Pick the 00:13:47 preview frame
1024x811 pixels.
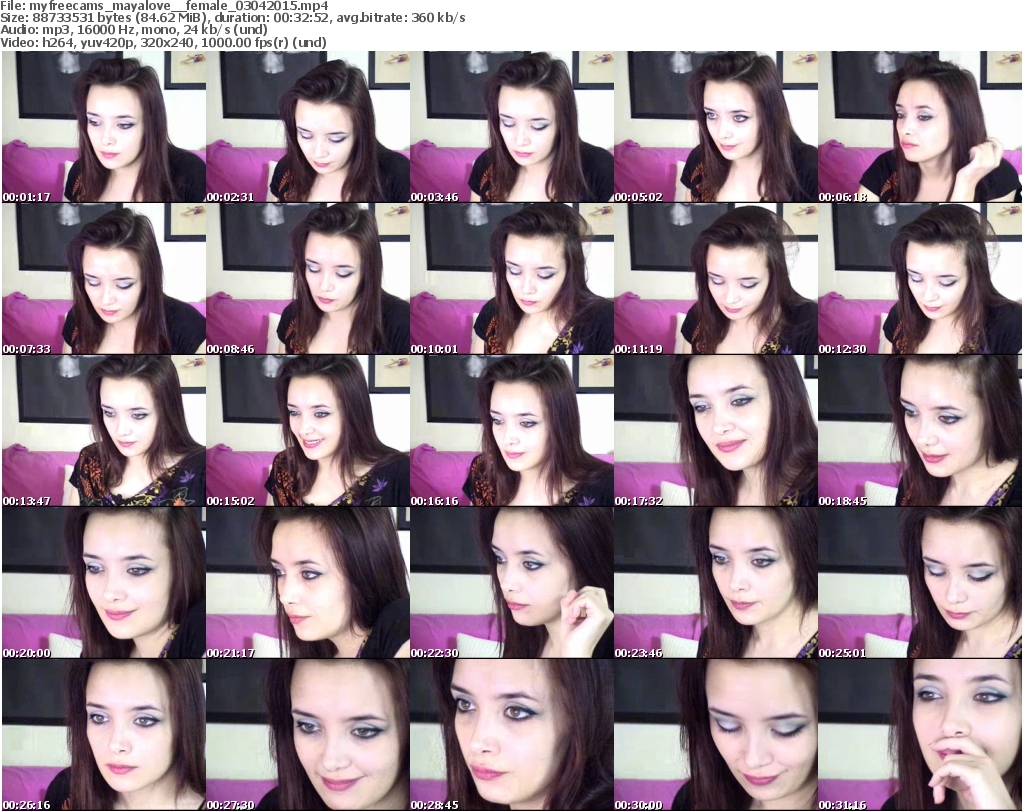click(104, 431)
